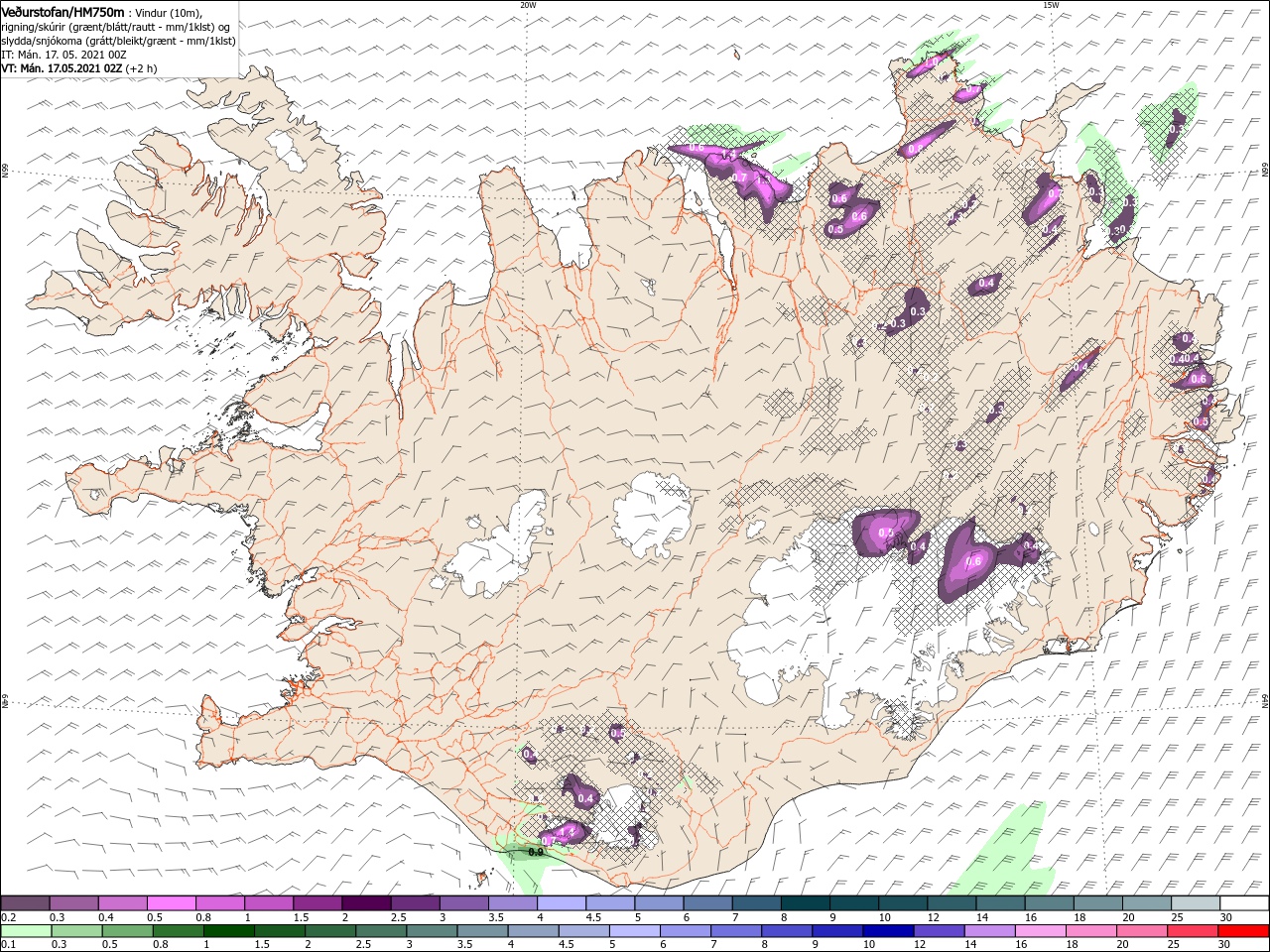The width and height of the screenshot is (1270, 952).
Task: Click the 0.1 label under the bottom legend
Action: click(x=9, y=945)
